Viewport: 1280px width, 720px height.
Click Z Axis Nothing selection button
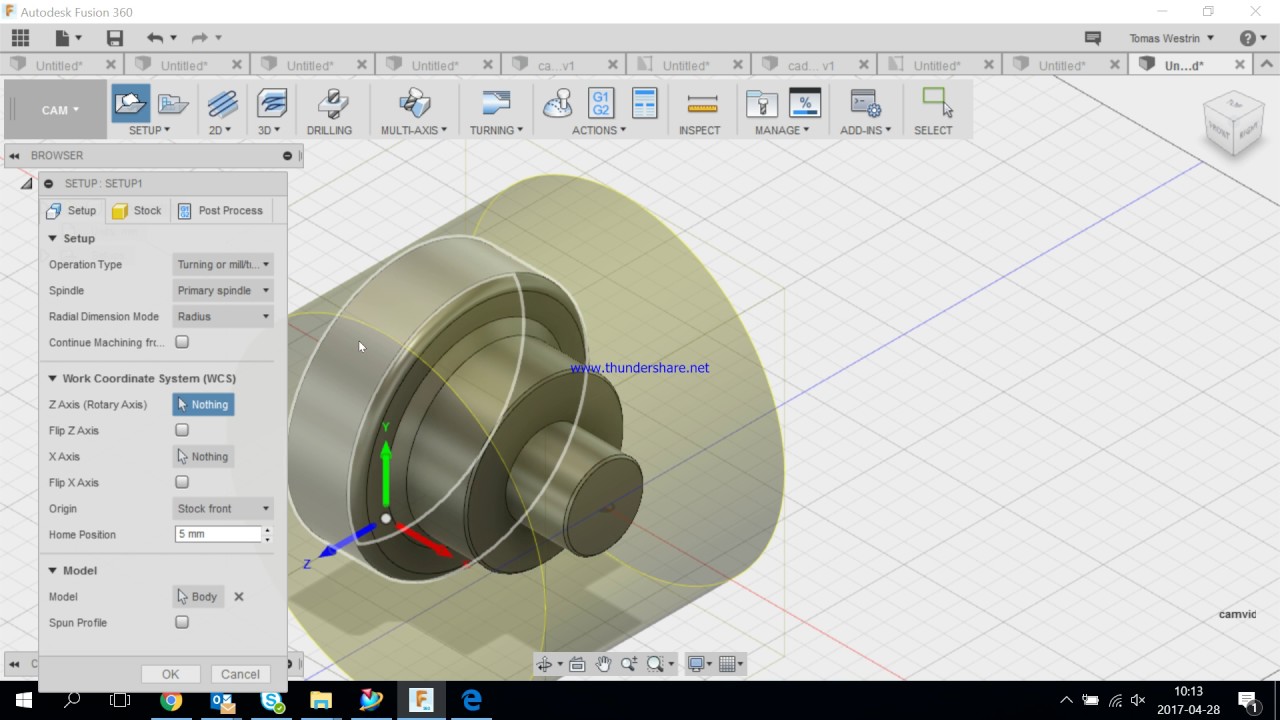point(203,404)
